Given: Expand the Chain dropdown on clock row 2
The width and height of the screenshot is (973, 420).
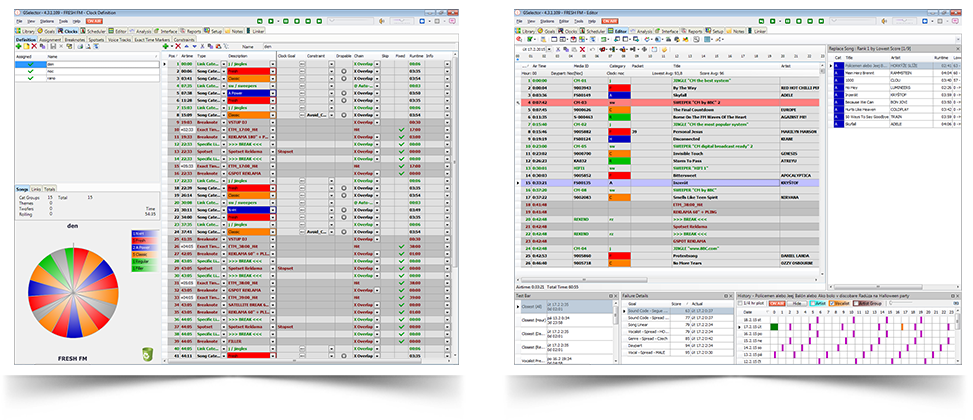Looking at the screenshot, I should click(377, 71).
